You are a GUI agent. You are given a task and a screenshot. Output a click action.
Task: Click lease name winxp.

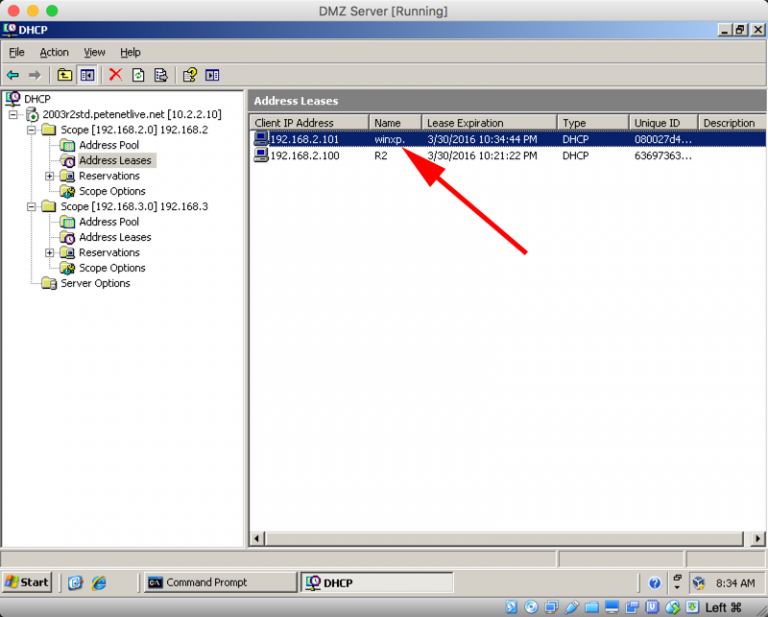(389, 139)
